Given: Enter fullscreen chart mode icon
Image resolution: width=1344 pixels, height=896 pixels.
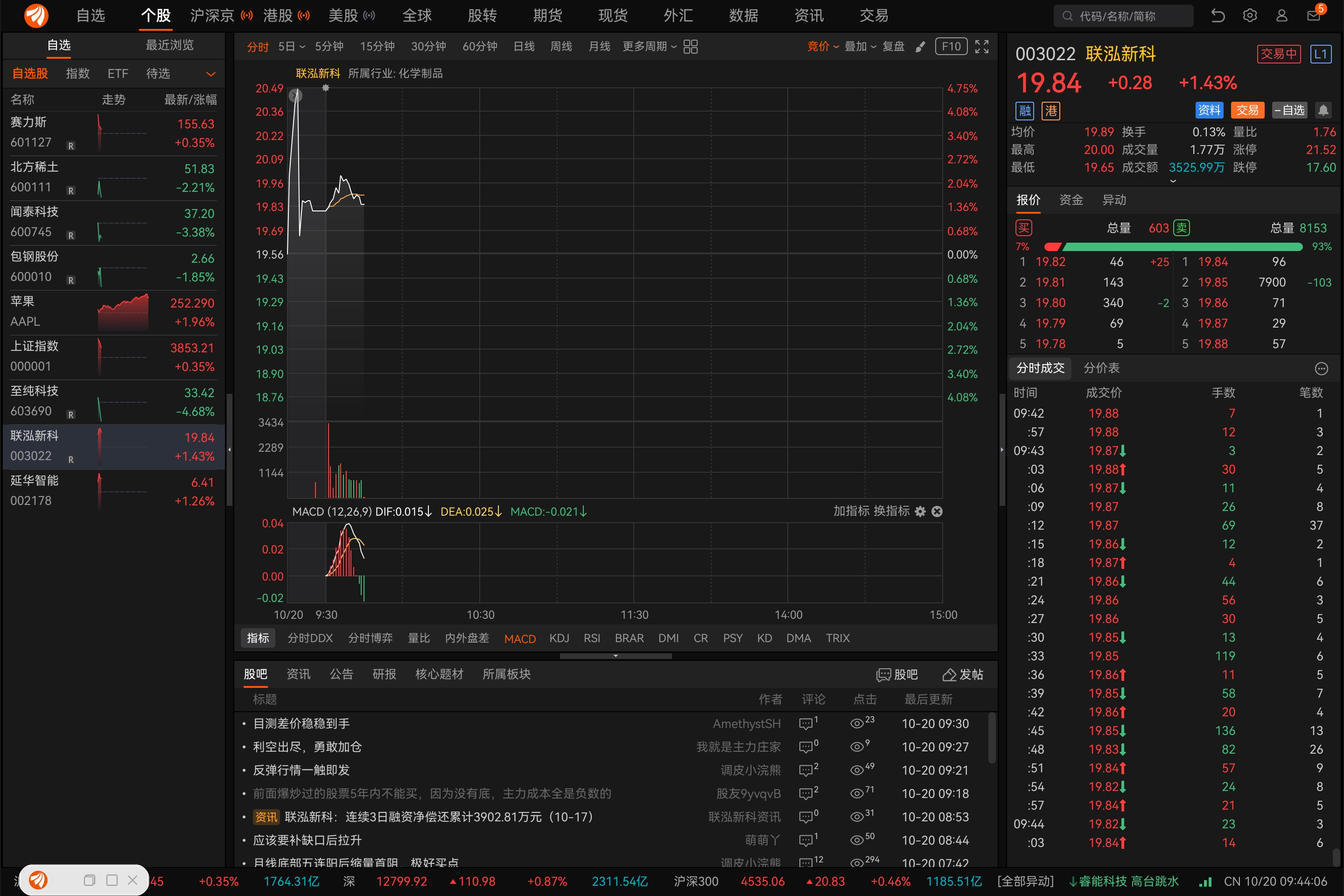Looking at the screenshot, I should (982, 47).
